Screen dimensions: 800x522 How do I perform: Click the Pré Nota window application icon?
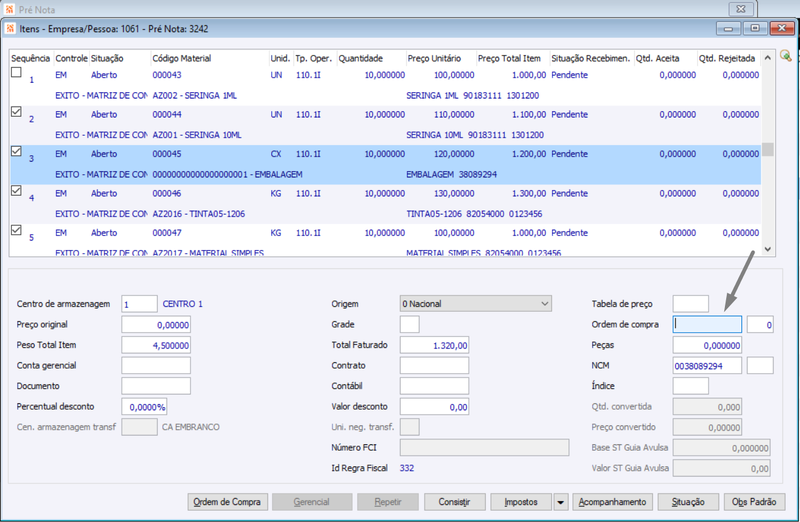tap(10, 9)
